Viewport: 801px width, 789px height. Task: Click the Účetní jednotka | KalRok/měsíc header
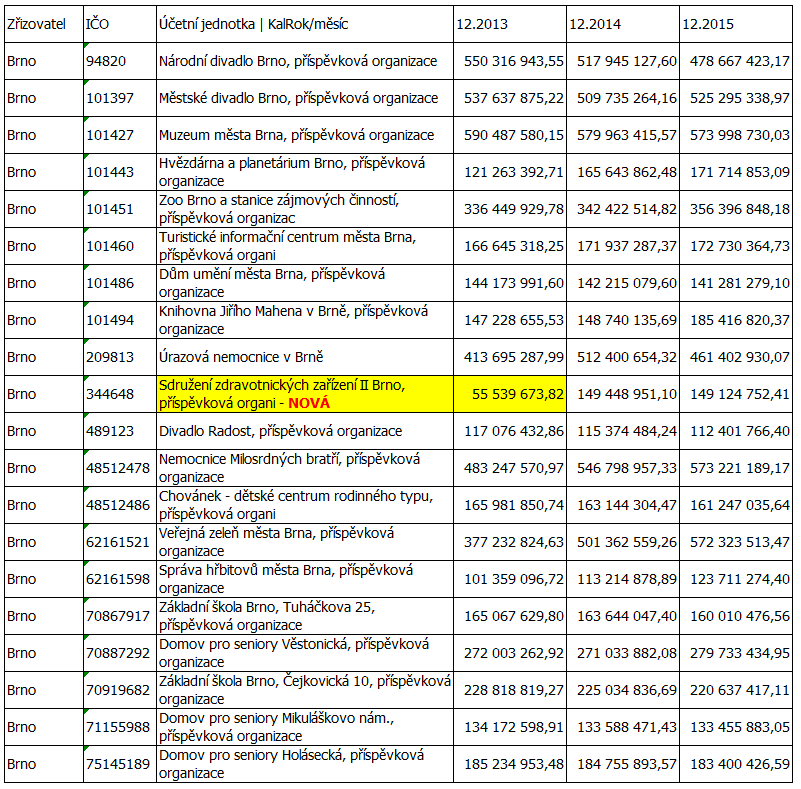[x=305, y=24]
